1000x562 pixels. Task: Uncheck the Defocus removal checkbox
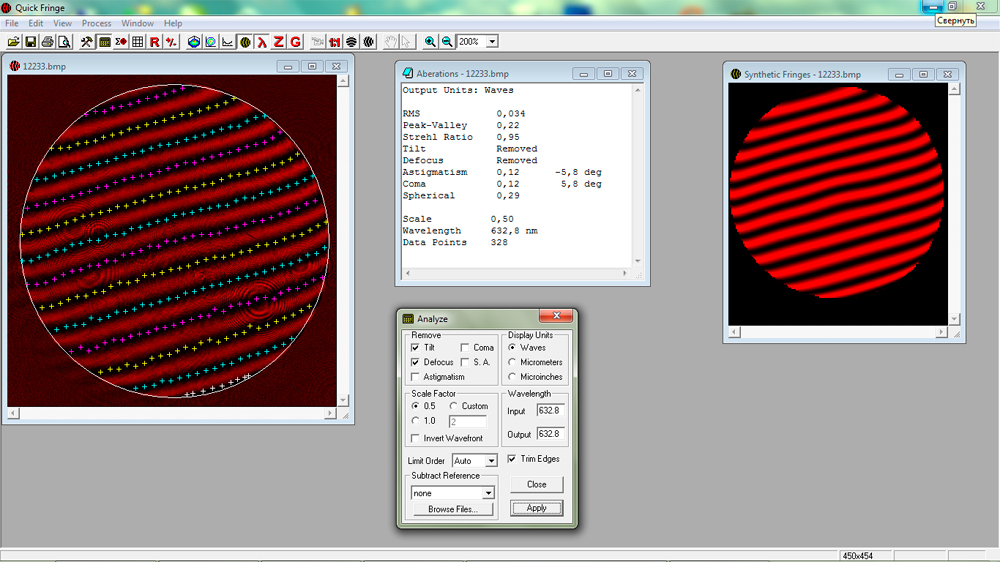coord(415,362)
